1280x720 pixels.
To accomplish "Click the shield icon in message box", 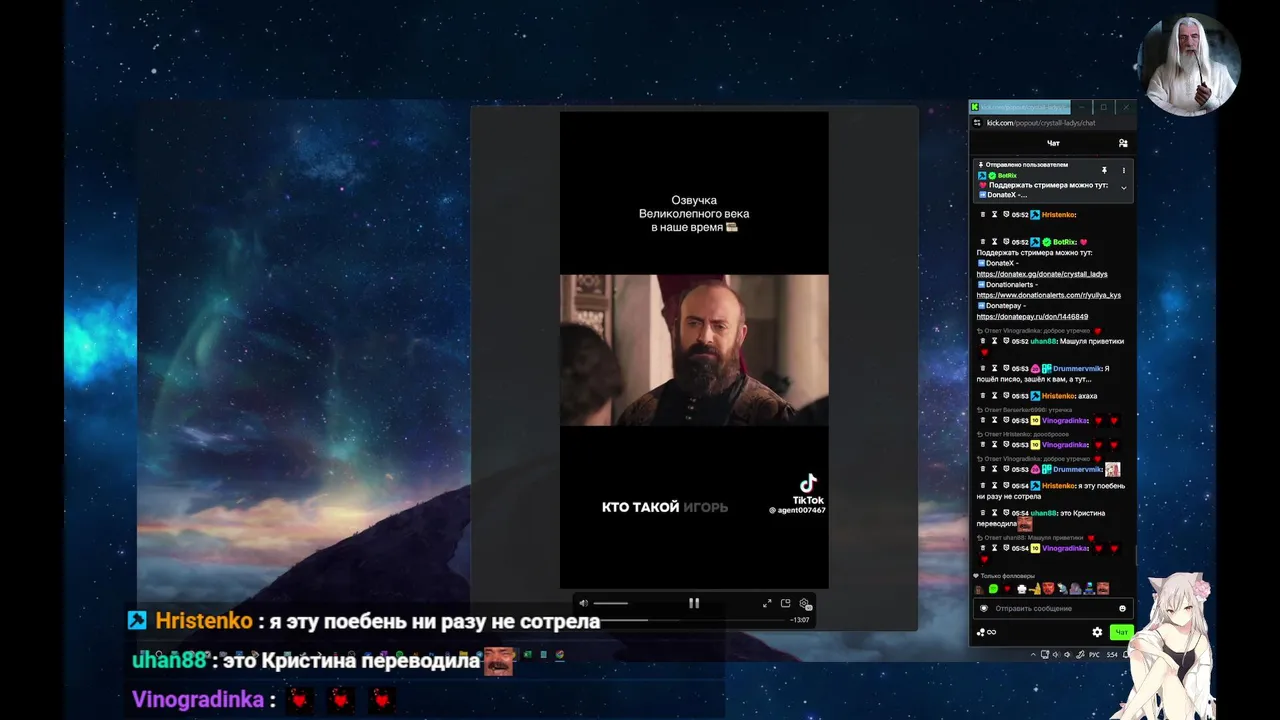I will coord(984,608).
